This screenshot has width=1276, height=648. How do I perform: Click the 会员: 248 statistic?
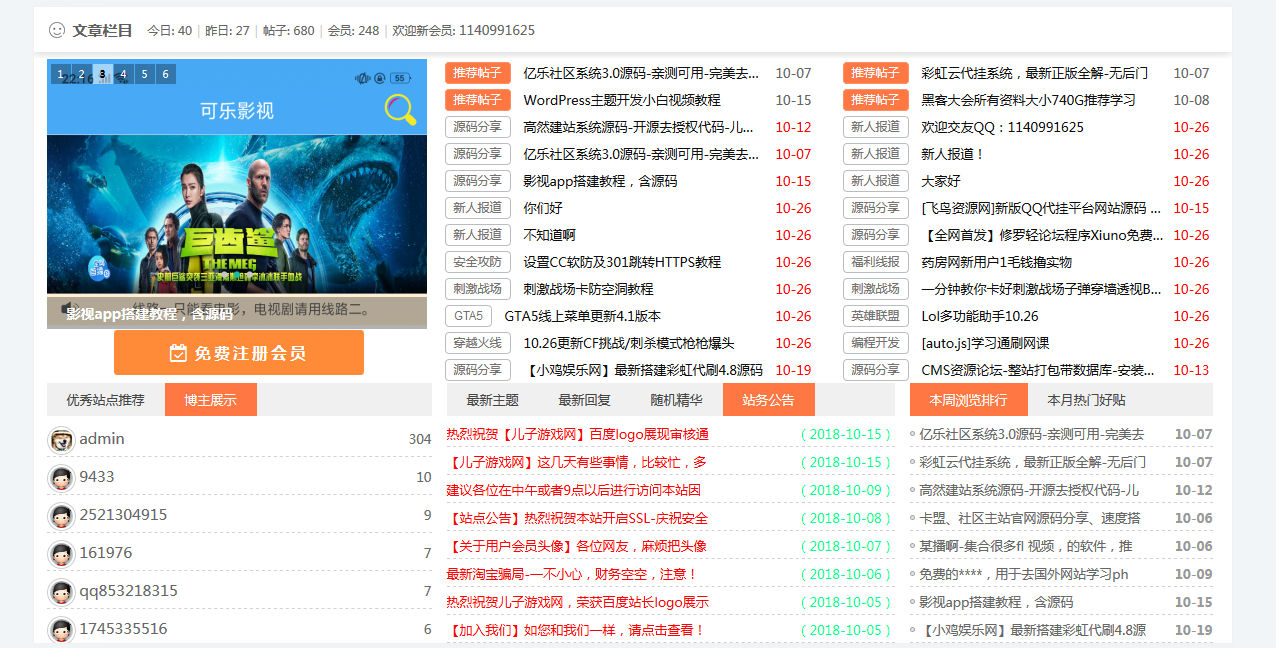353,31
